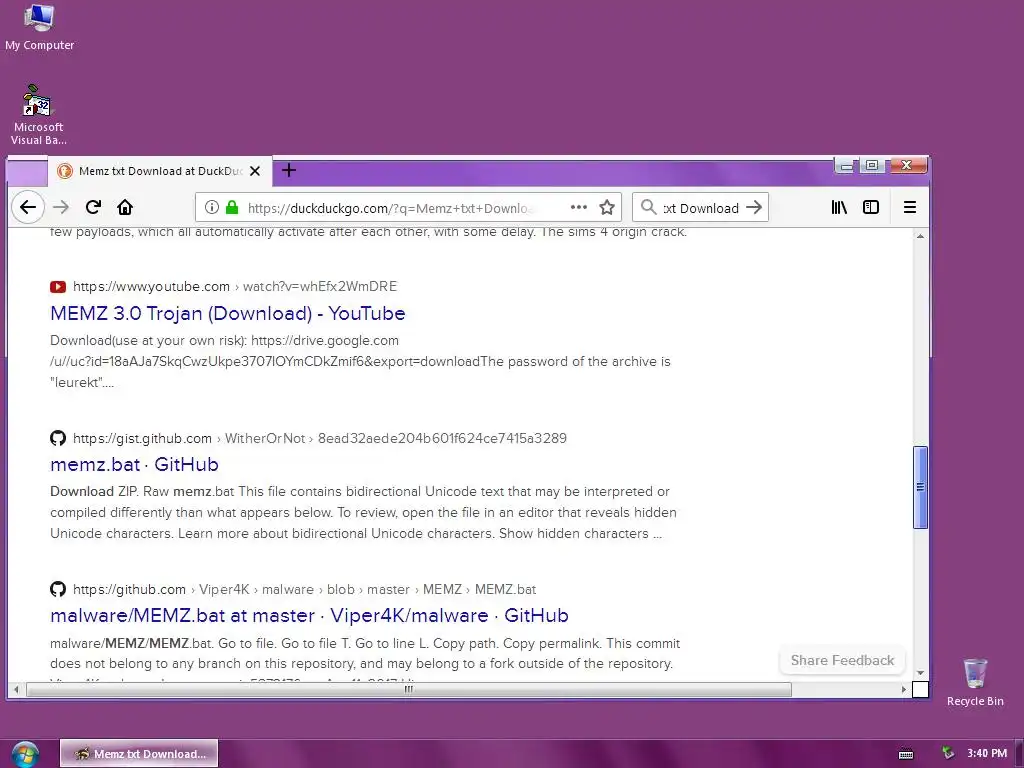Maximize the browser window

tap(872, 165)
